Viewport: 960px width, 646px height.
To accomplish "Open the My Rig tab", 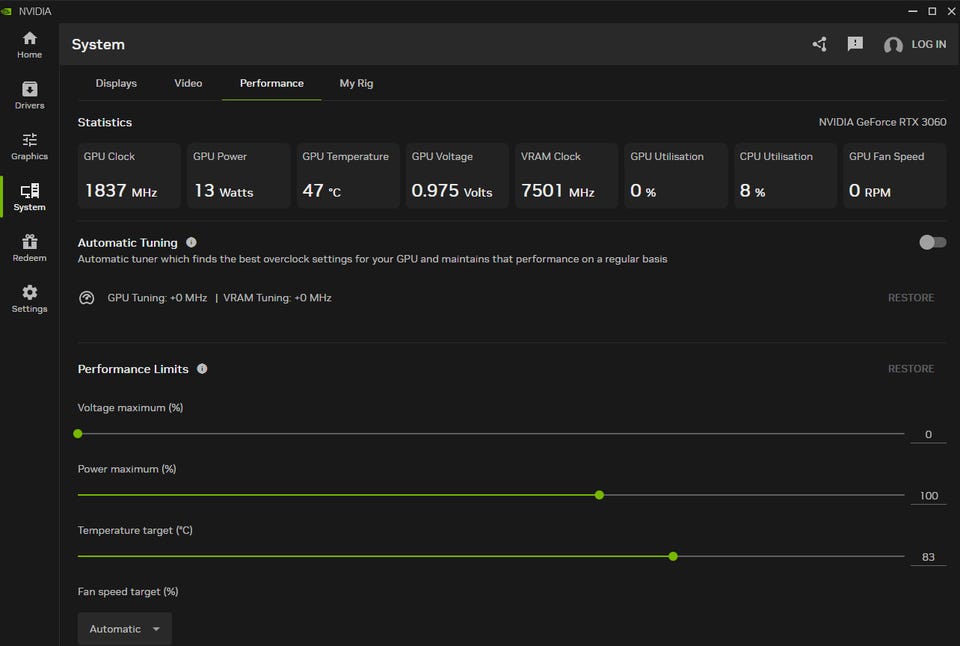I will point(356,83).
